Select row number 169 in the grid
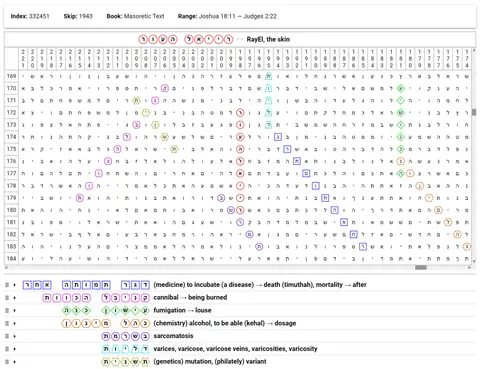Image resolution: width=480 pixels, height=369 pixels. pos(11,76)
